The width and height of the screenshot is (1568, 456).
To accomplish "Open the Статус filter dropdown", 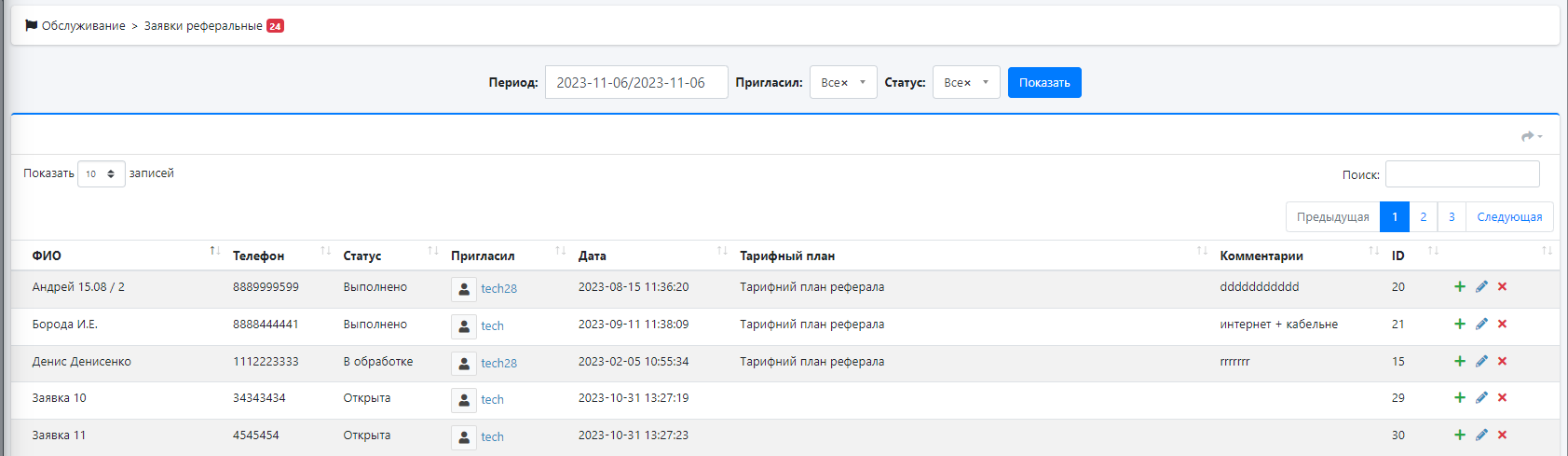I will [x=965, y=83].
